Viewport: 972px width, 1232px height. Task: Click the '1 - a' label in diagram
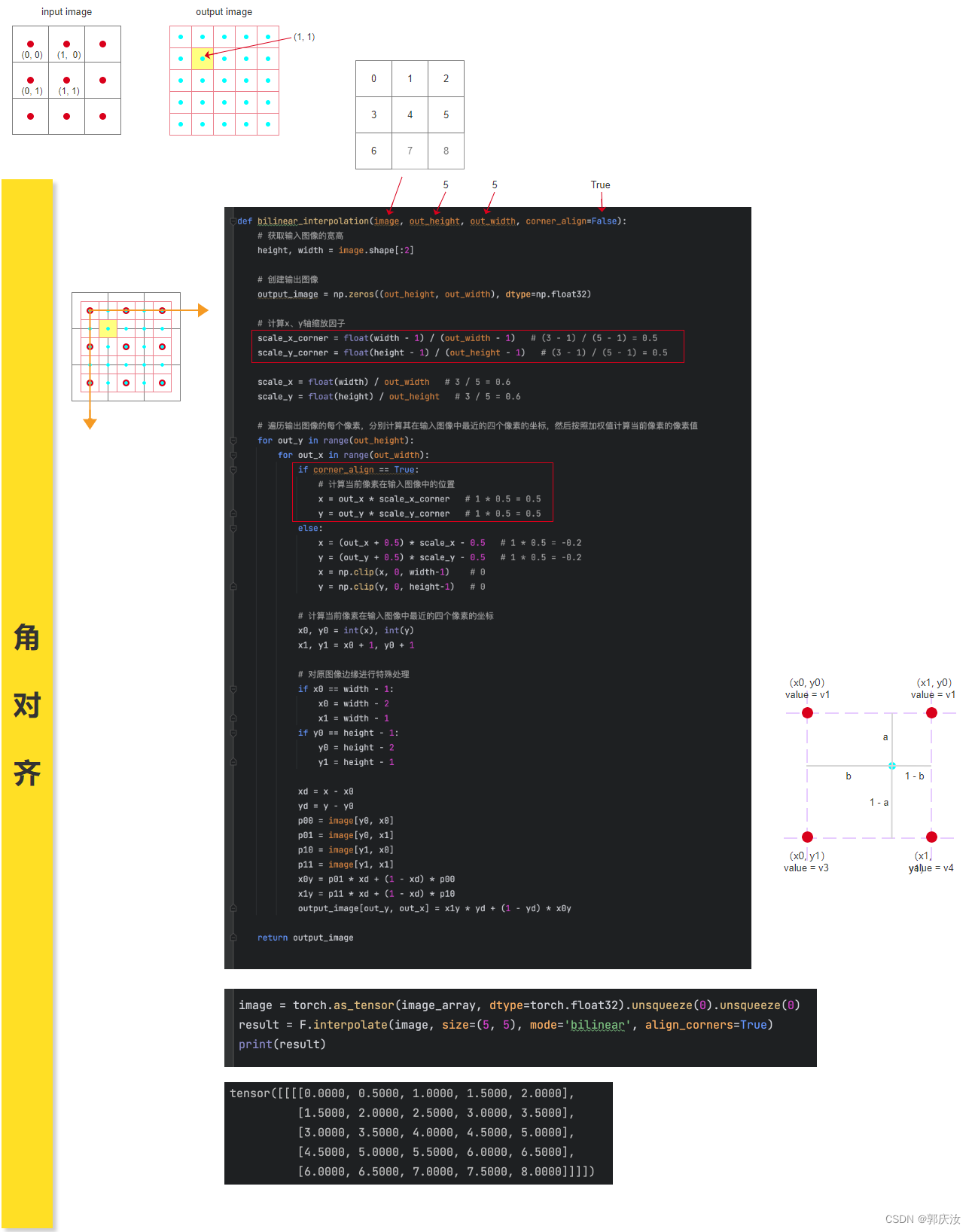click(x=879, y=803)
